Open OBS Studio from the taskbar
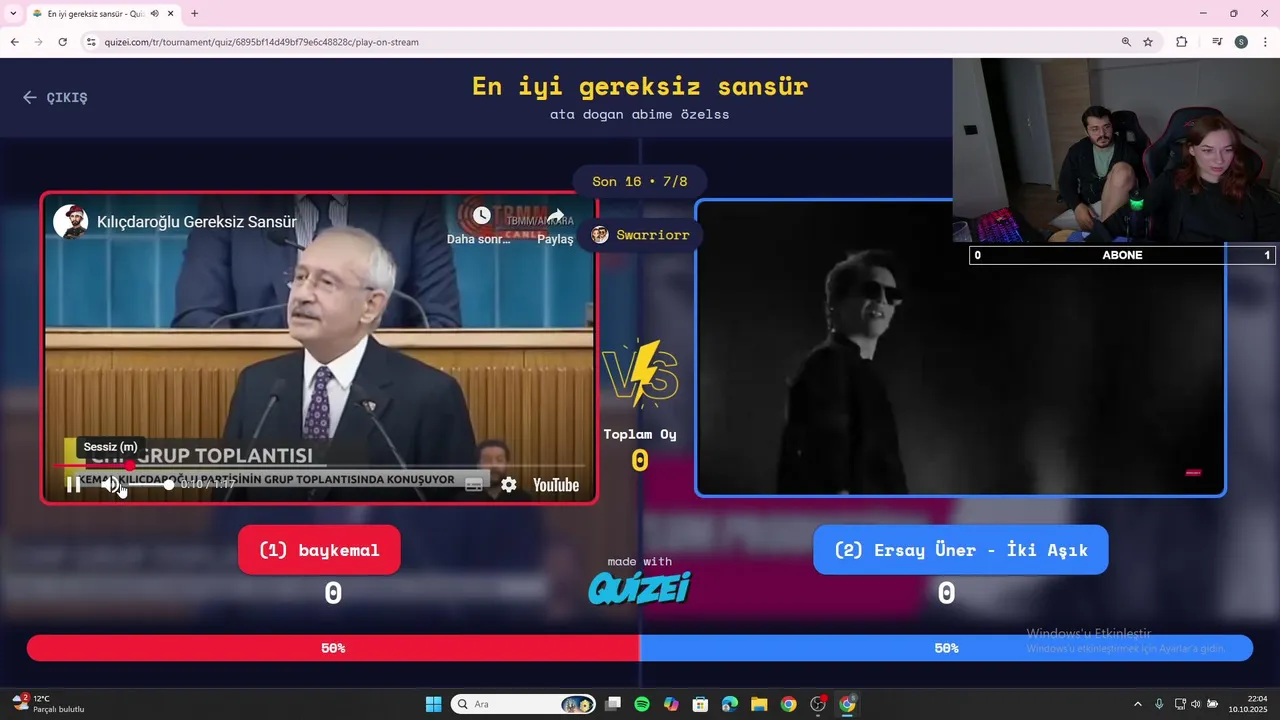The width and height of the screenshot is (1280, 720). (818, 704)
